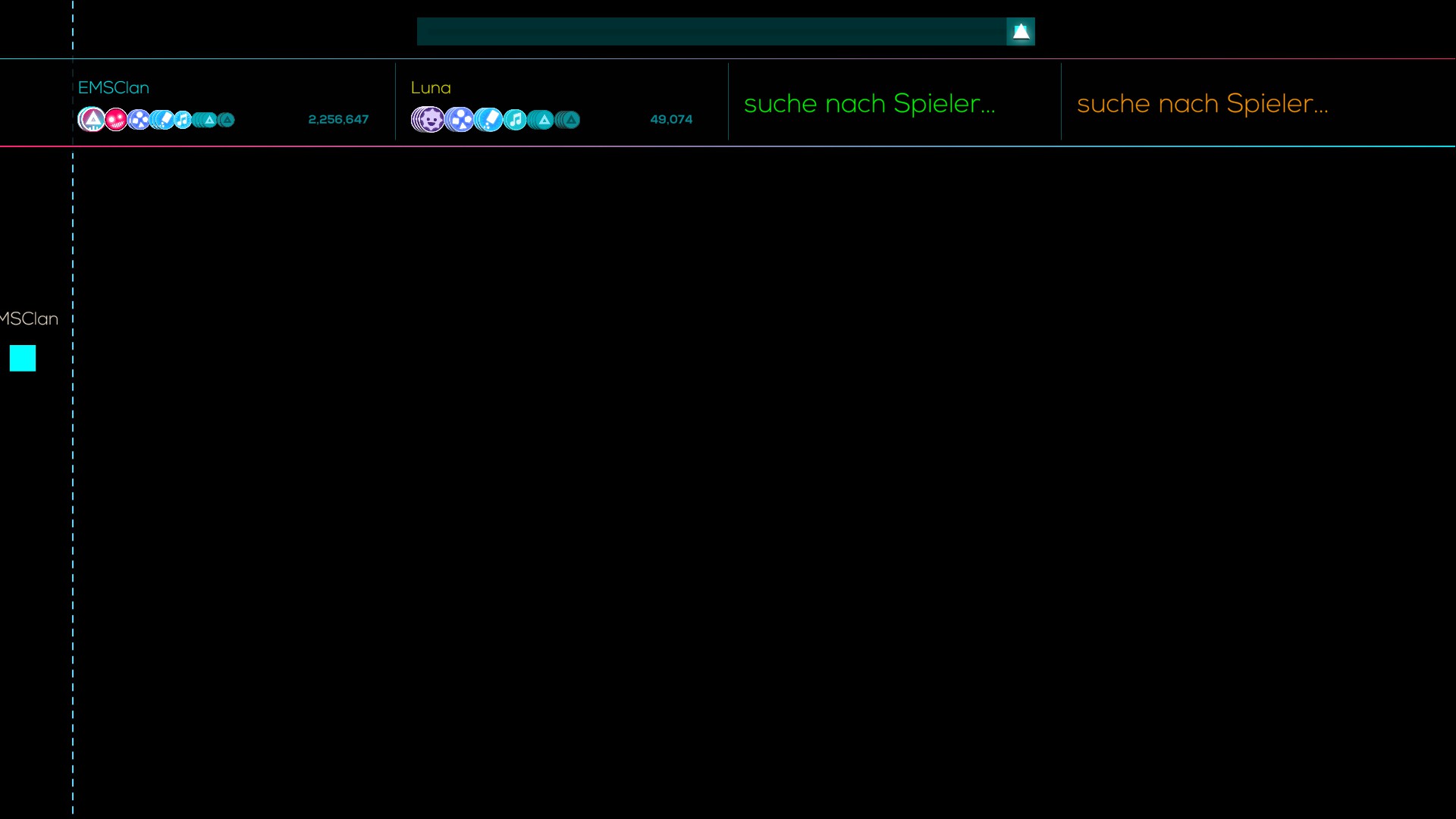The width and height of the screenshot is (1456, 819).
Task: Click EMSClan's score 2,256,647
Action: pos(338,120)
